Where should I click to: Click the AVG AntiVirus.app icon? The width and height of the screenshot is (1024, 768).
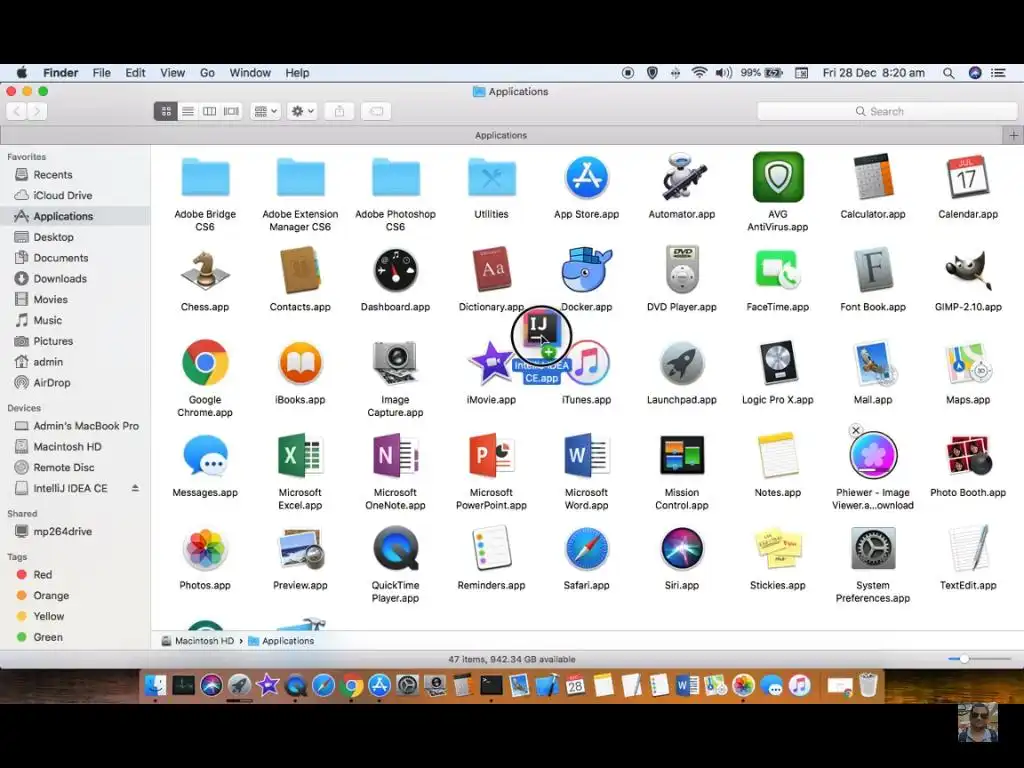pyautogui.click(x=778, y=177)
